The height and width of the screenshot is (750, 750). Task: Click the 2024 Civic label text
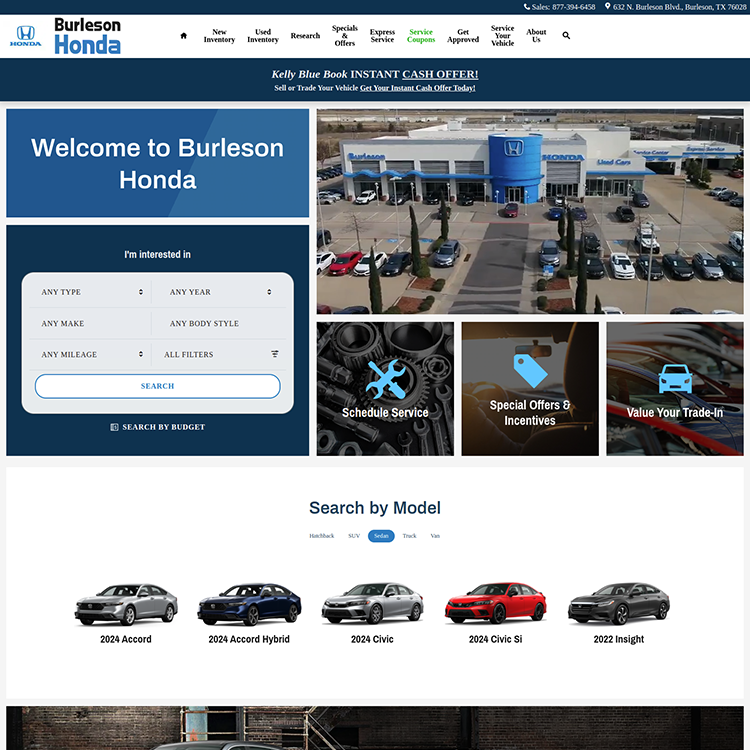372,639
